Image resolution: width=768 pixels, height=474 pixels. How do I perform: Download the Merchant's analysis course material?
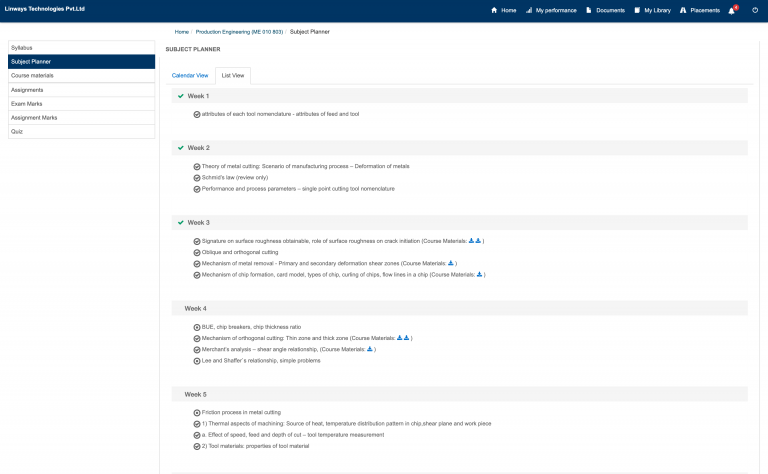click(x=370, y=349)
